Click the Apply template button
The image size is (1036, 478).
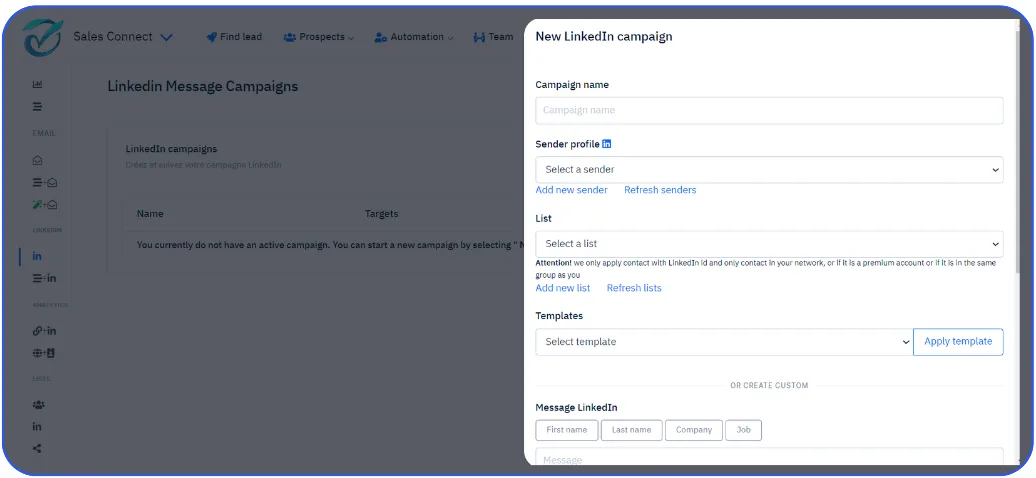958,342
